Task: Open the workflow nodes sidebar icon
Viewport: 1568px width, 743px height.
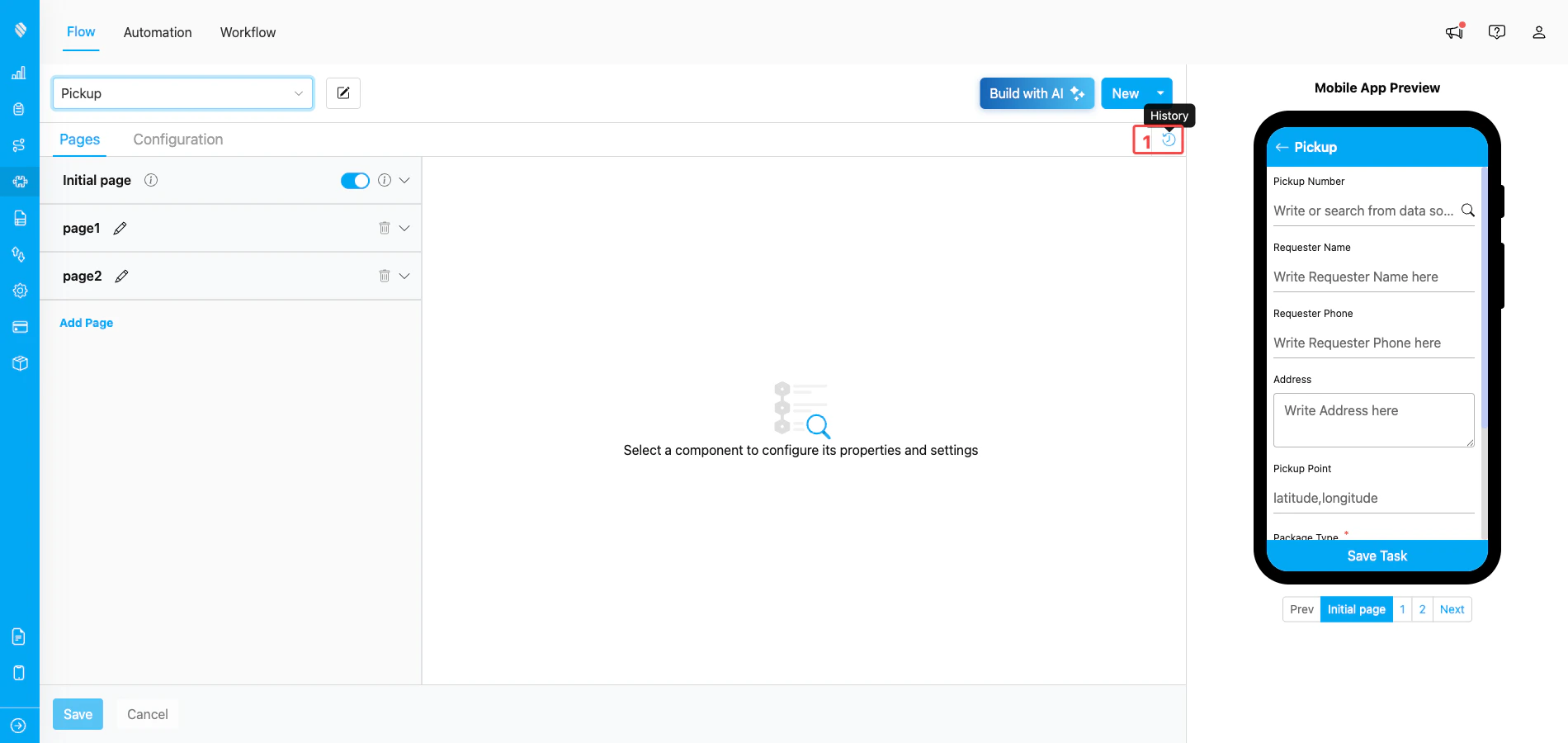Action: [19, 145]
